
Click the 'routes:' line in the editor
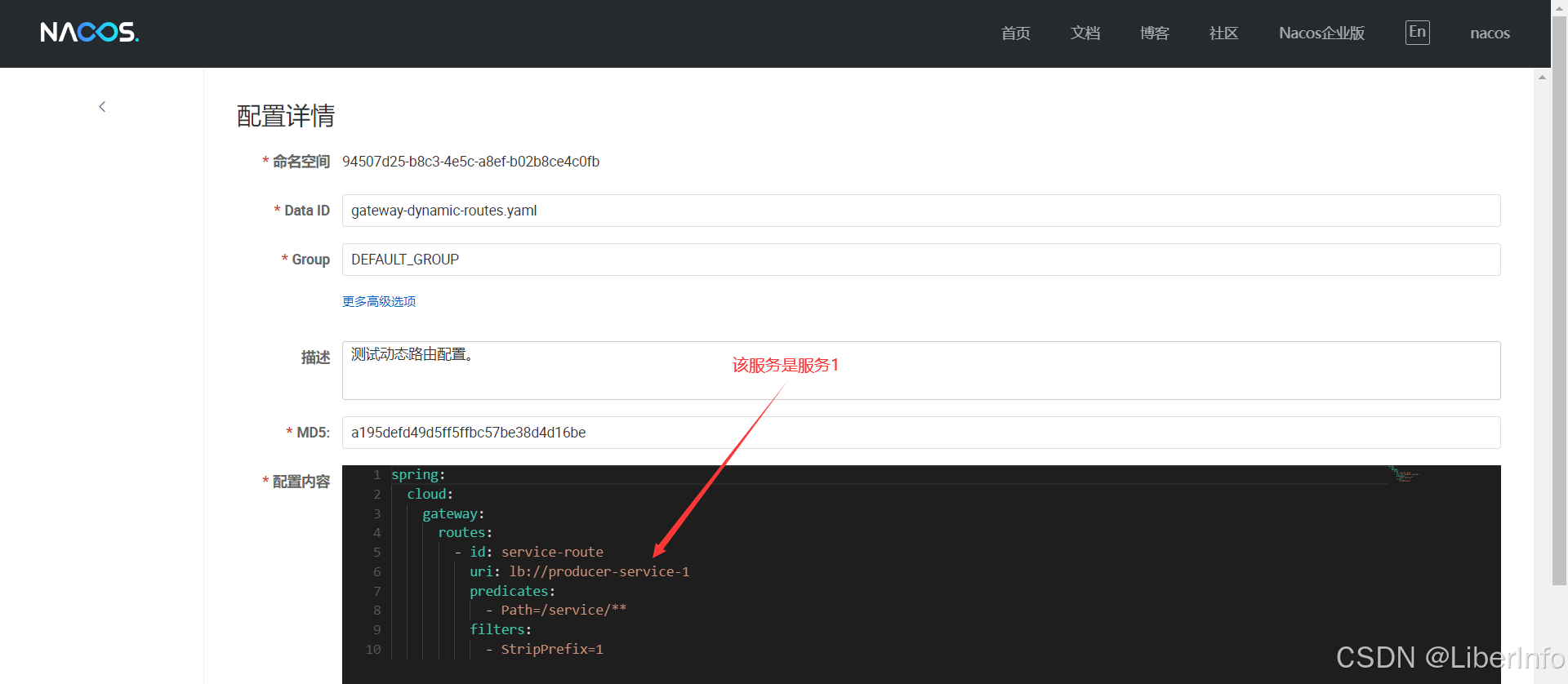465,532
